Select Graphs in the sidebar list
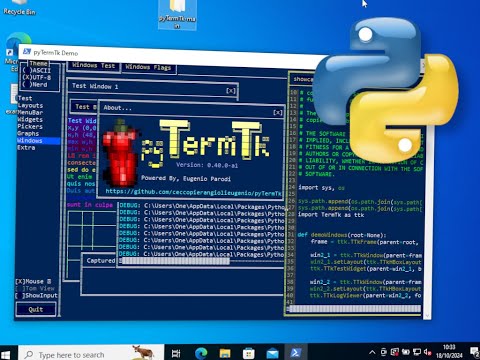 tap(29, 133)
